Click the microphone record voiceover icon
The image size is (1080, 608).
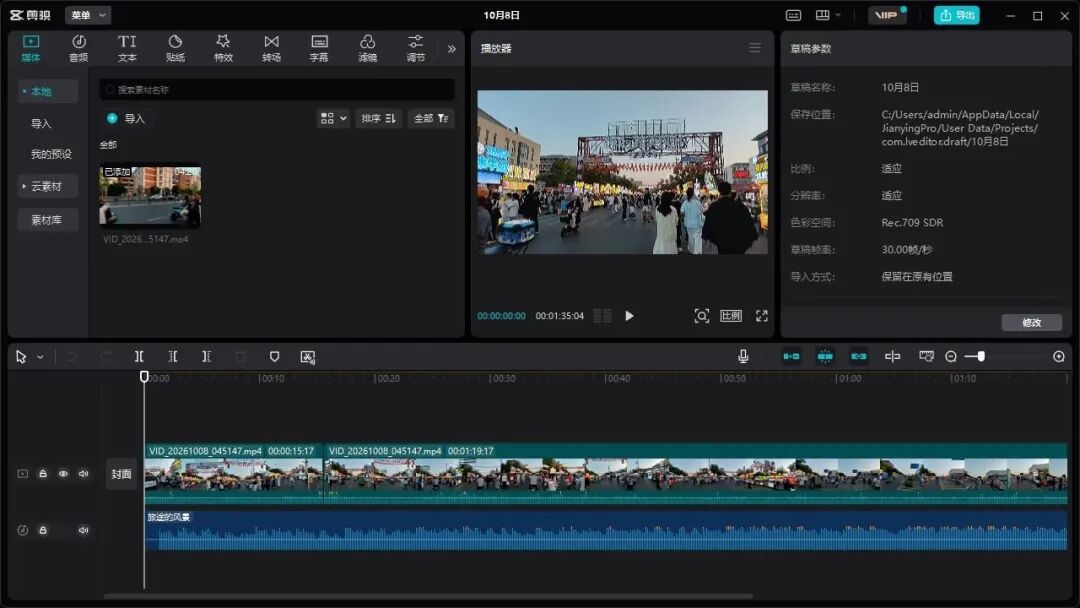(x=743, y=356)
